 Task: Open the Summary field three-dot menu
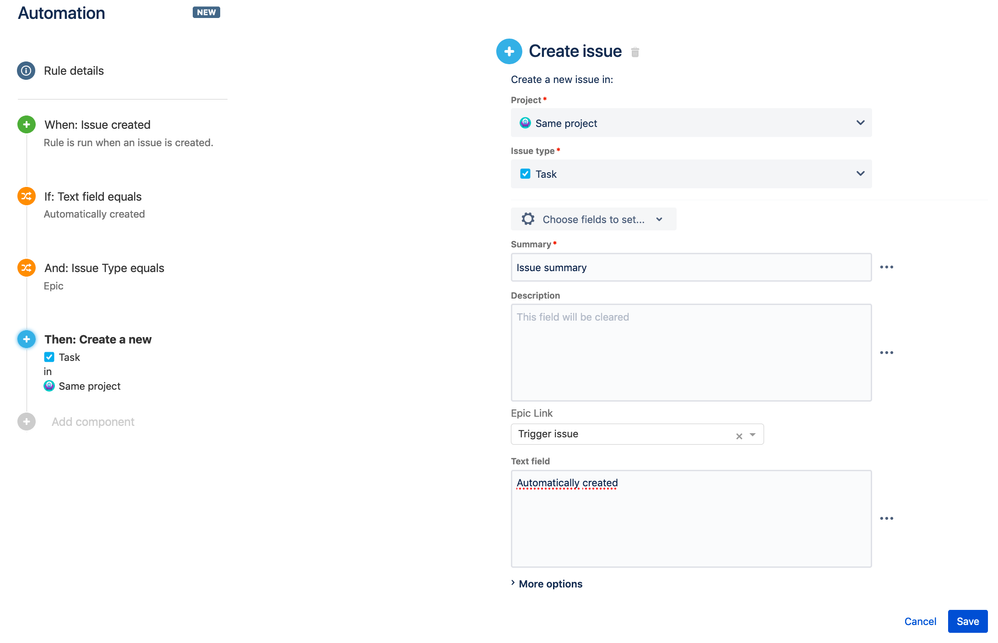point(887,267)
